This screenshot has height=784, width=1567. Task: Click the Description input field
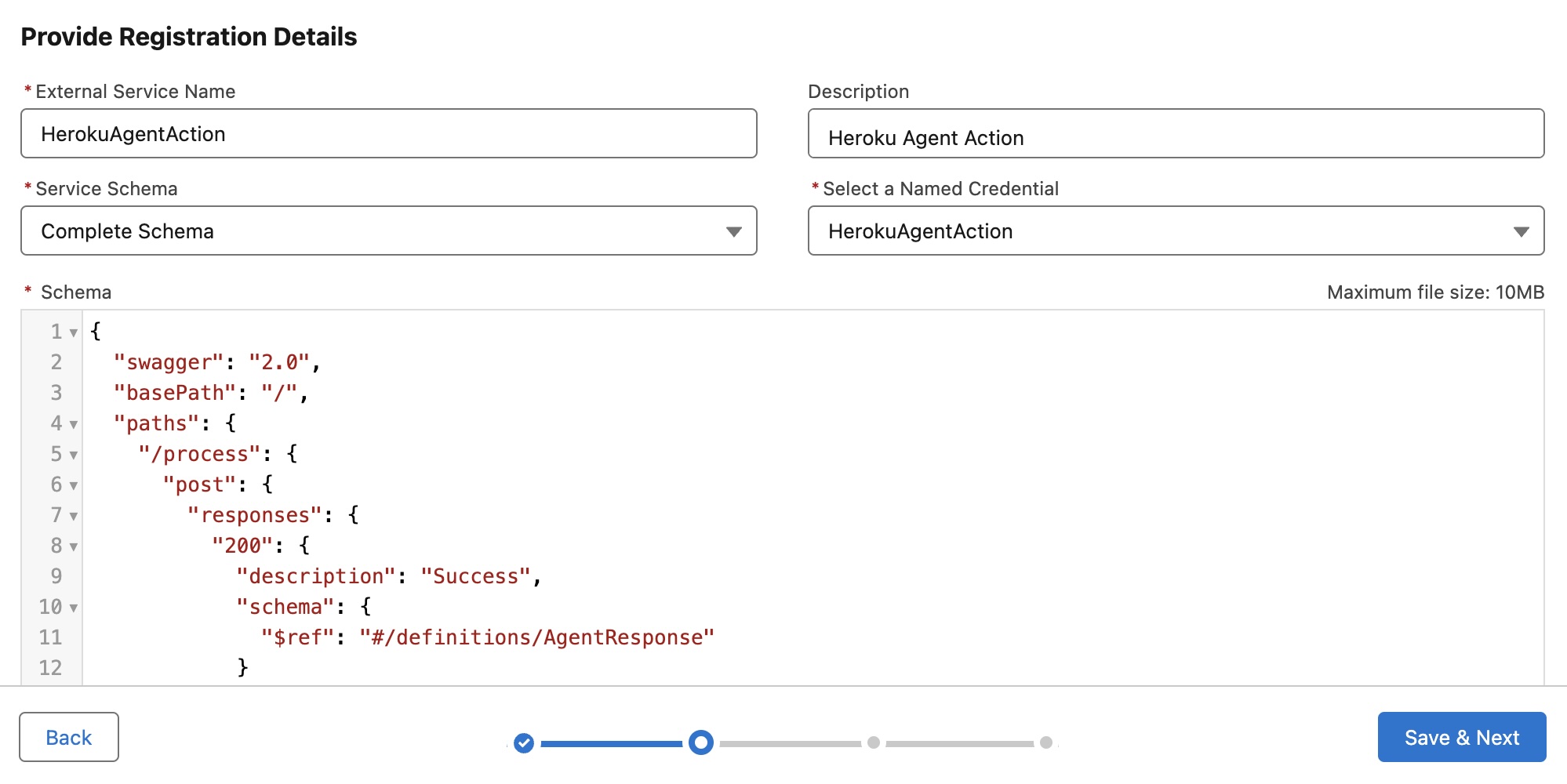[x=1176, y=133]
